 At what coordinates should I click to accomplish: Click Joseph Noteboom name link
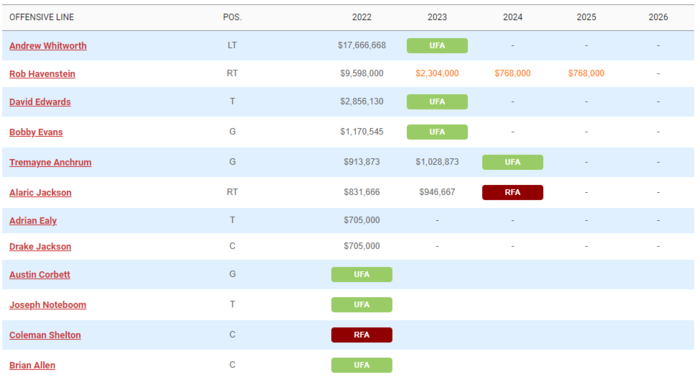[x=48, y=305]
